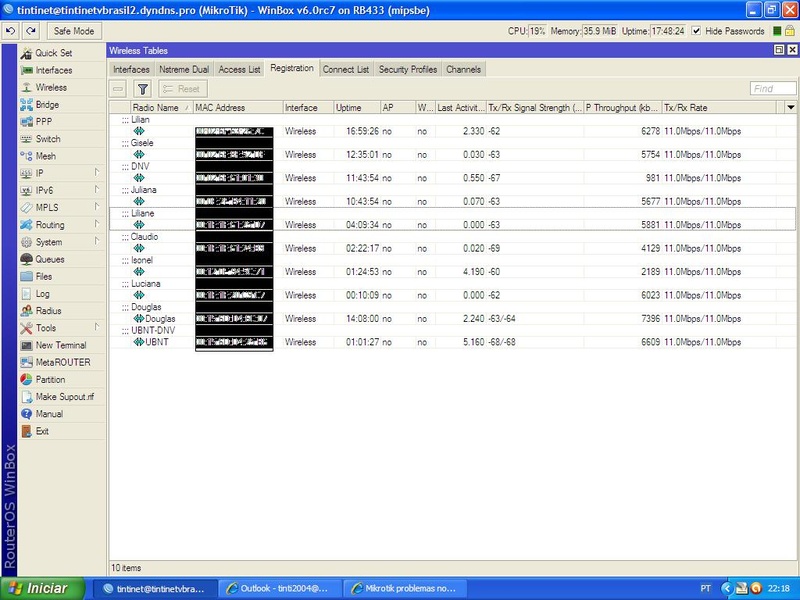Click signal strength -68/-68 cell
This screenshot has width=800, height=600.
coord(502,342)
